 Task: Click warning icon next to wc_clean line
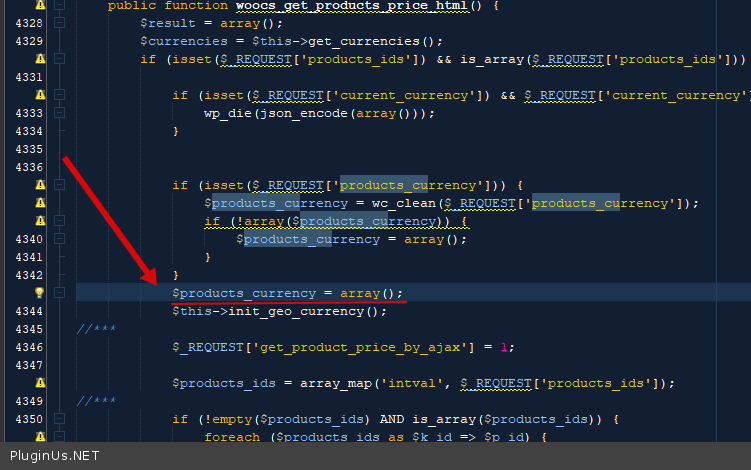pyautogui.click(x=40, y=203)
